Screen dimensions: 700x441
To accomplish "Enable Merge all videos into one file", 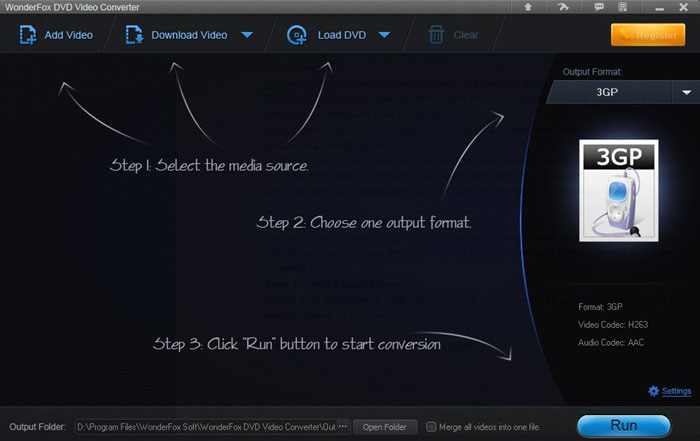I will [431, 427].
